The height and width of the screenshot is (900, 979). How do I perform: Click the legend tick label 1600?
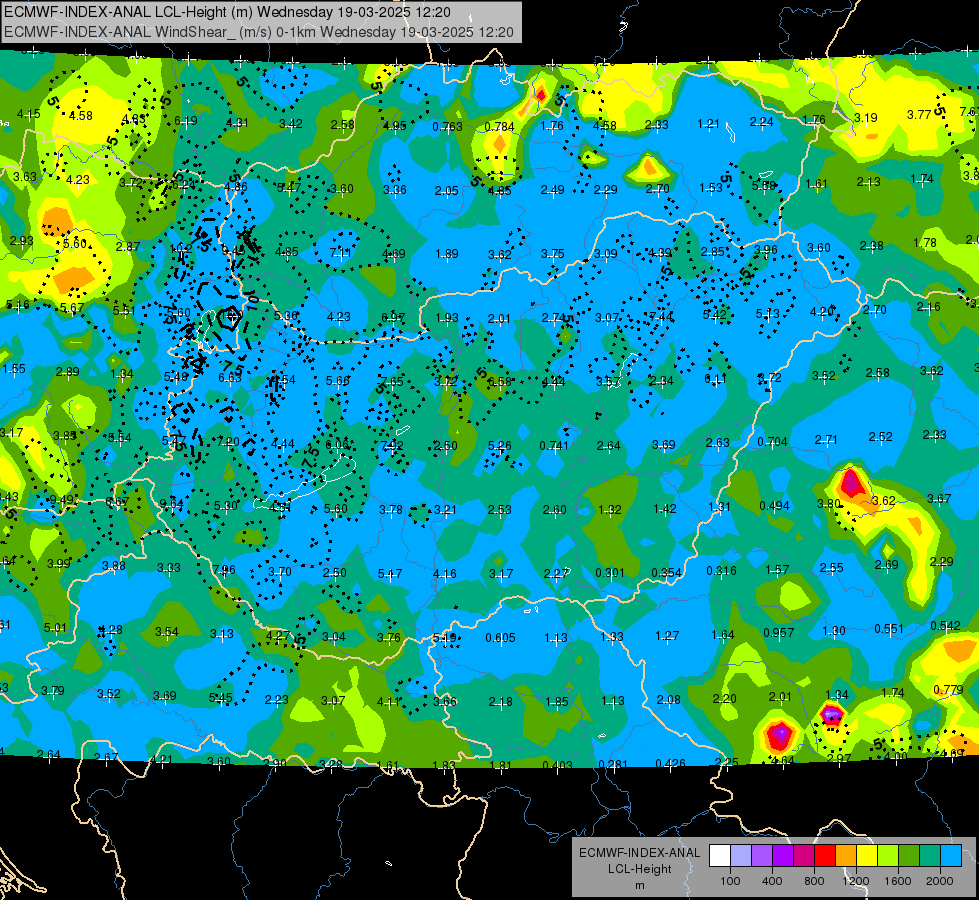click(x=898, y=881)
